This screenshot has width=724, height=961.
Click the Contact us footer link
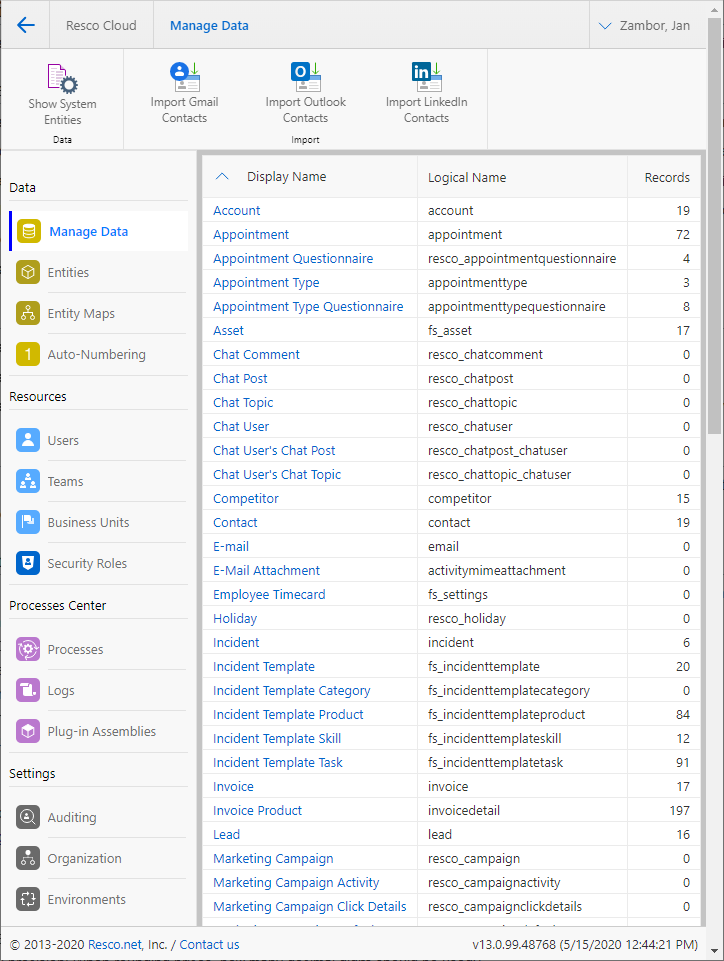(209, 944)
